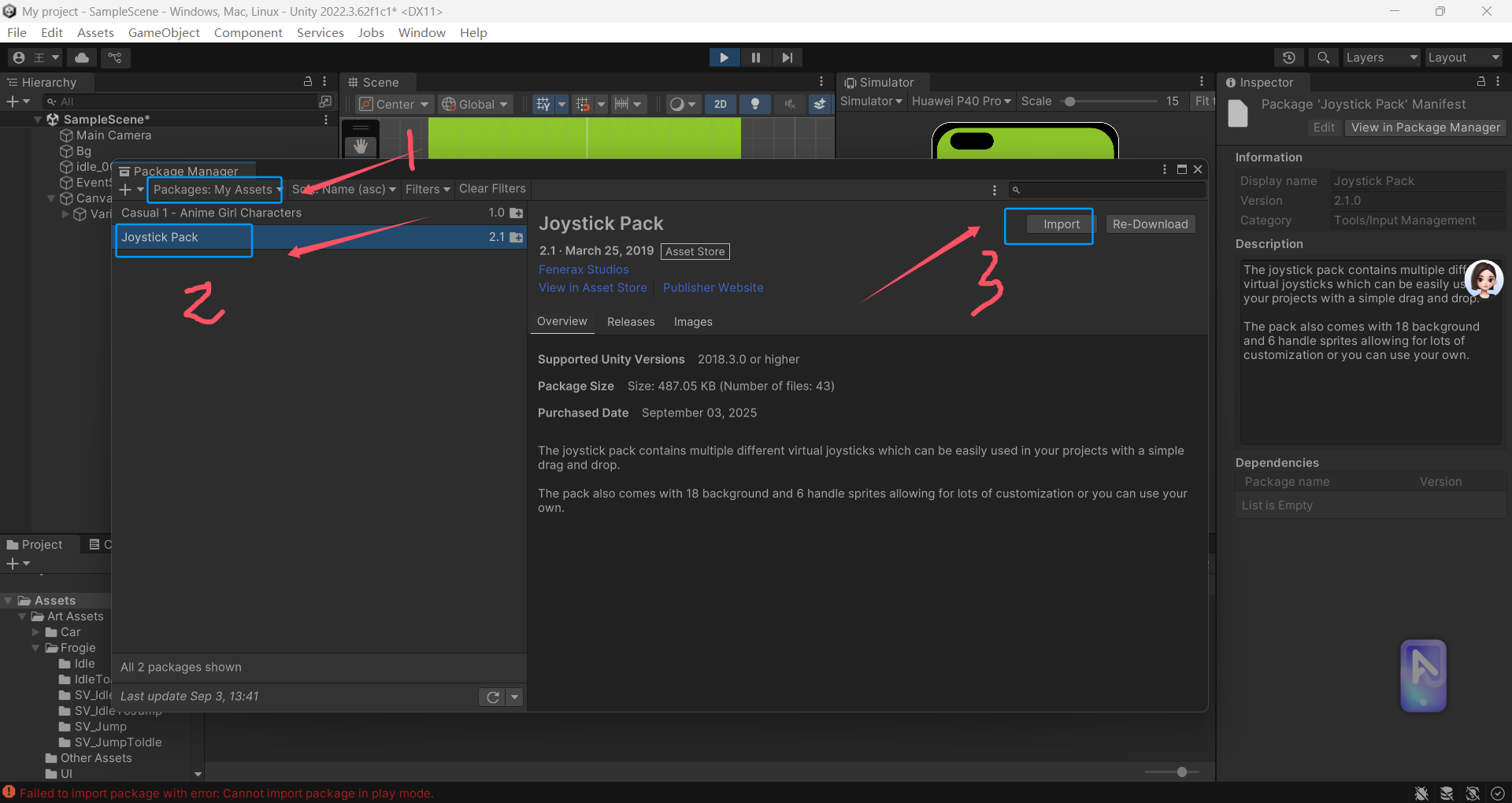The height and width of the screenshot is (803, 1512).
Task: Switch to the Releases tab
Action: pyautogui.click(x=631, y=322)
